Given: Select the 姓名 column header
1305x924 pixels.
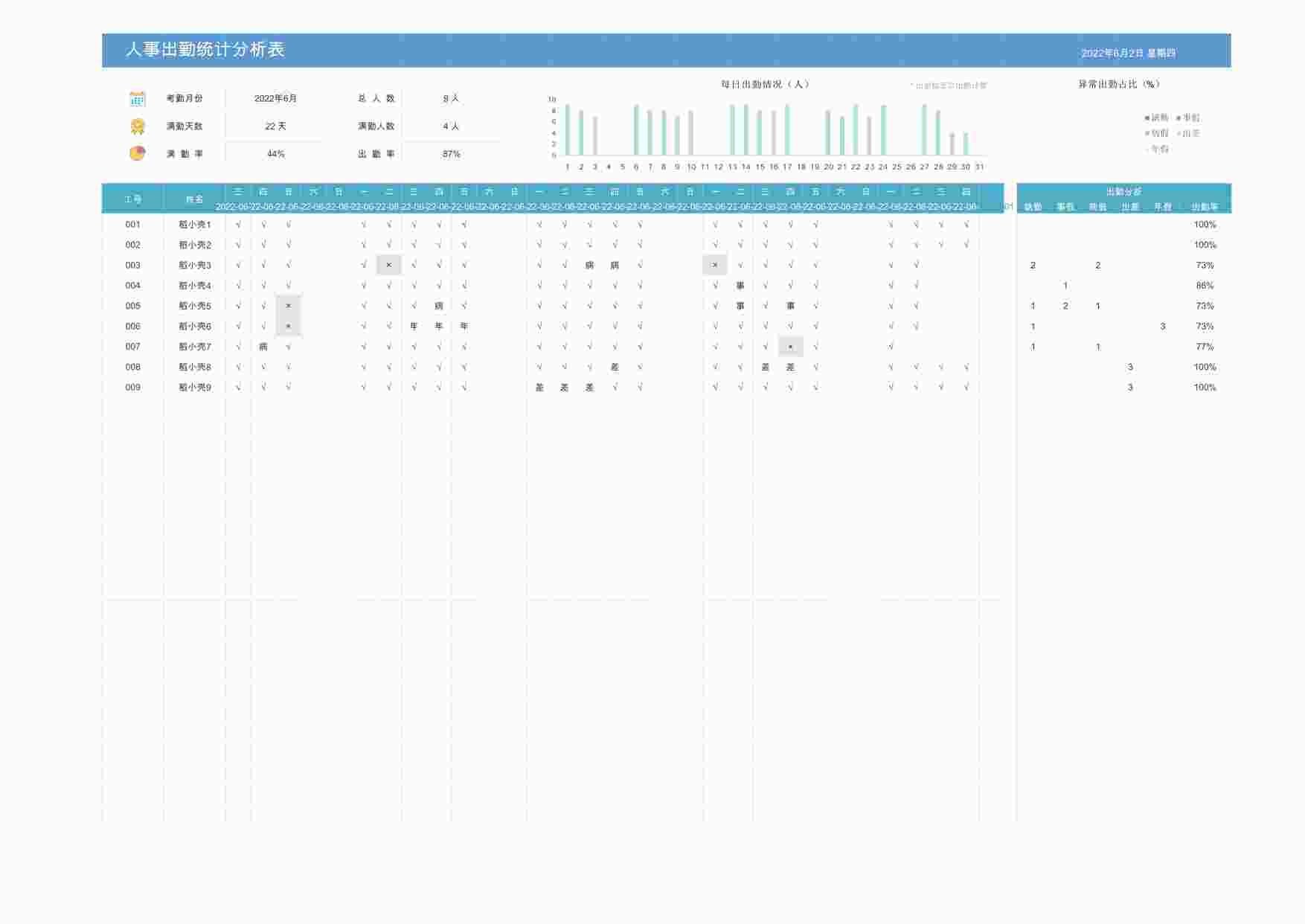Looking at the screenshot, I should click(194, 199).
